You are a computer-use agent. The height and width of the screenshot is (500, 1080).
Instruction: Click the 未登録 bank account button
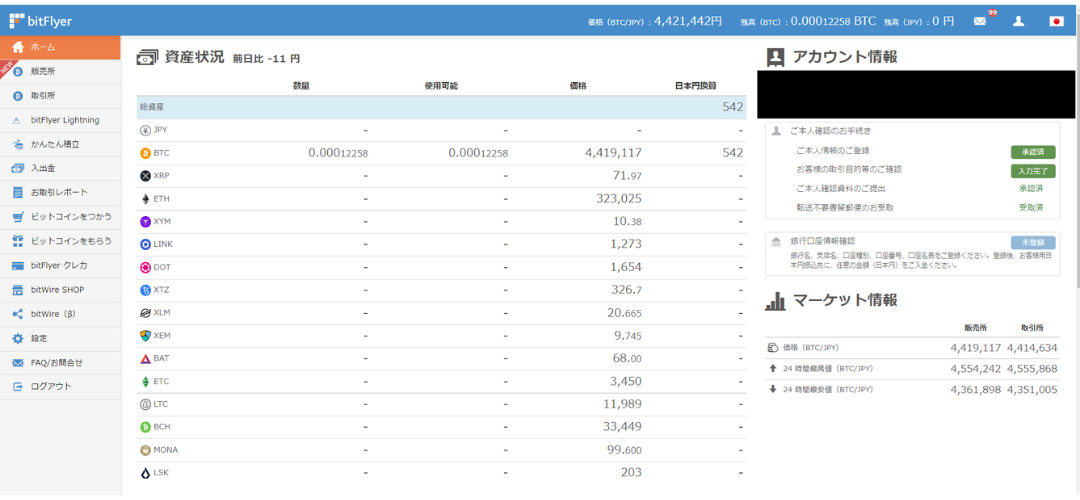coord(1033,243)
